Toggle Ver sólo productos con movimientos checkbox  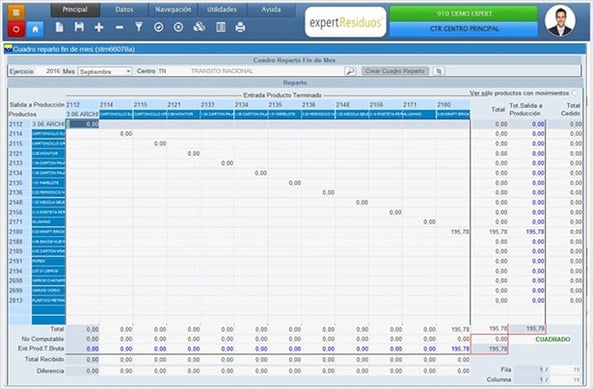pos(574,93)
